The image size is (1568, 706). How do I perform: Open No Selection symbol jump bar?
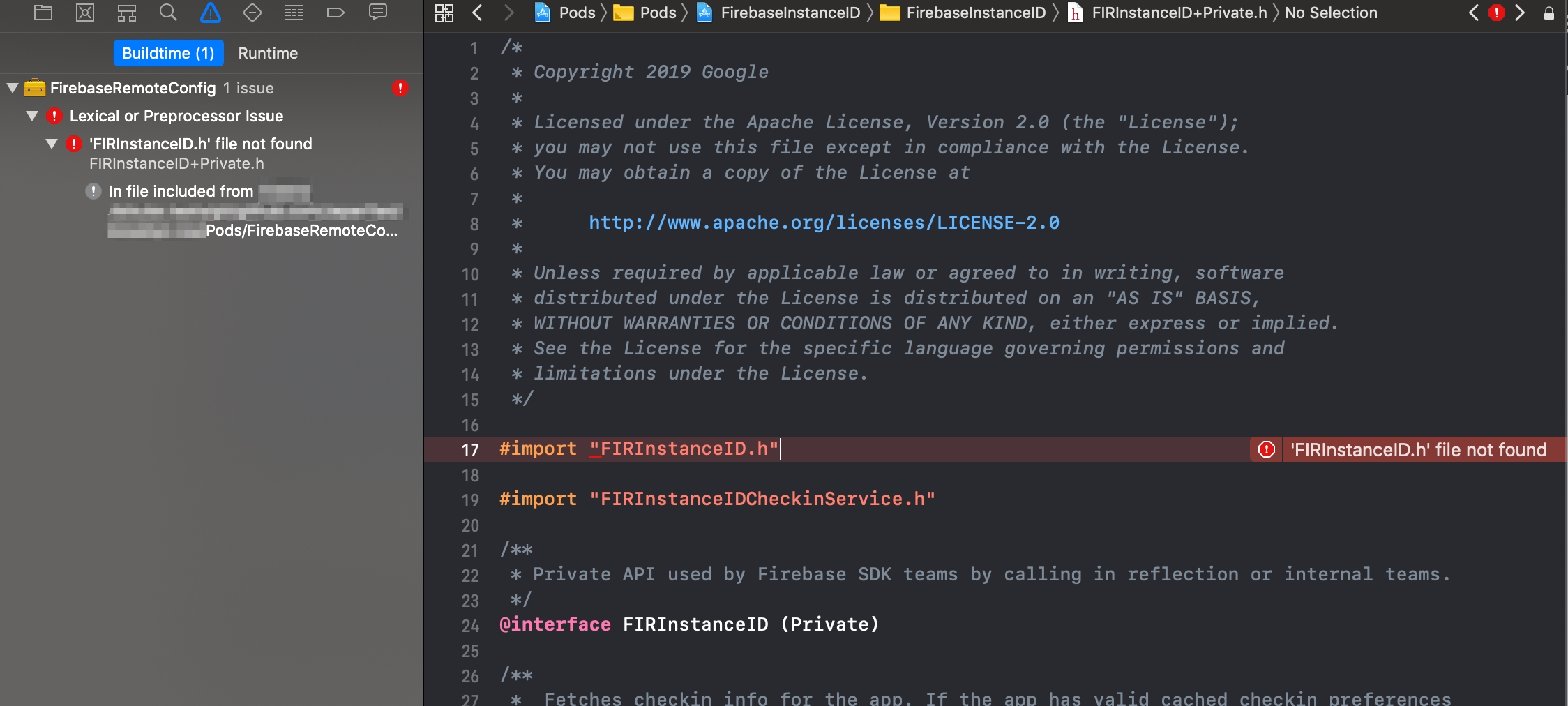[1331, 13]
